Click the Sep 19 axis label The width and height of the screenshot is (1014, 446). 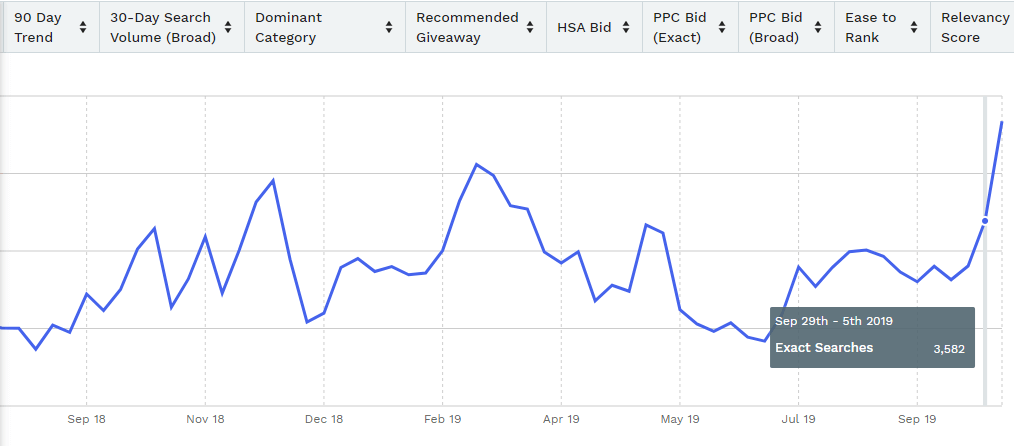click(x=917, y=419)
